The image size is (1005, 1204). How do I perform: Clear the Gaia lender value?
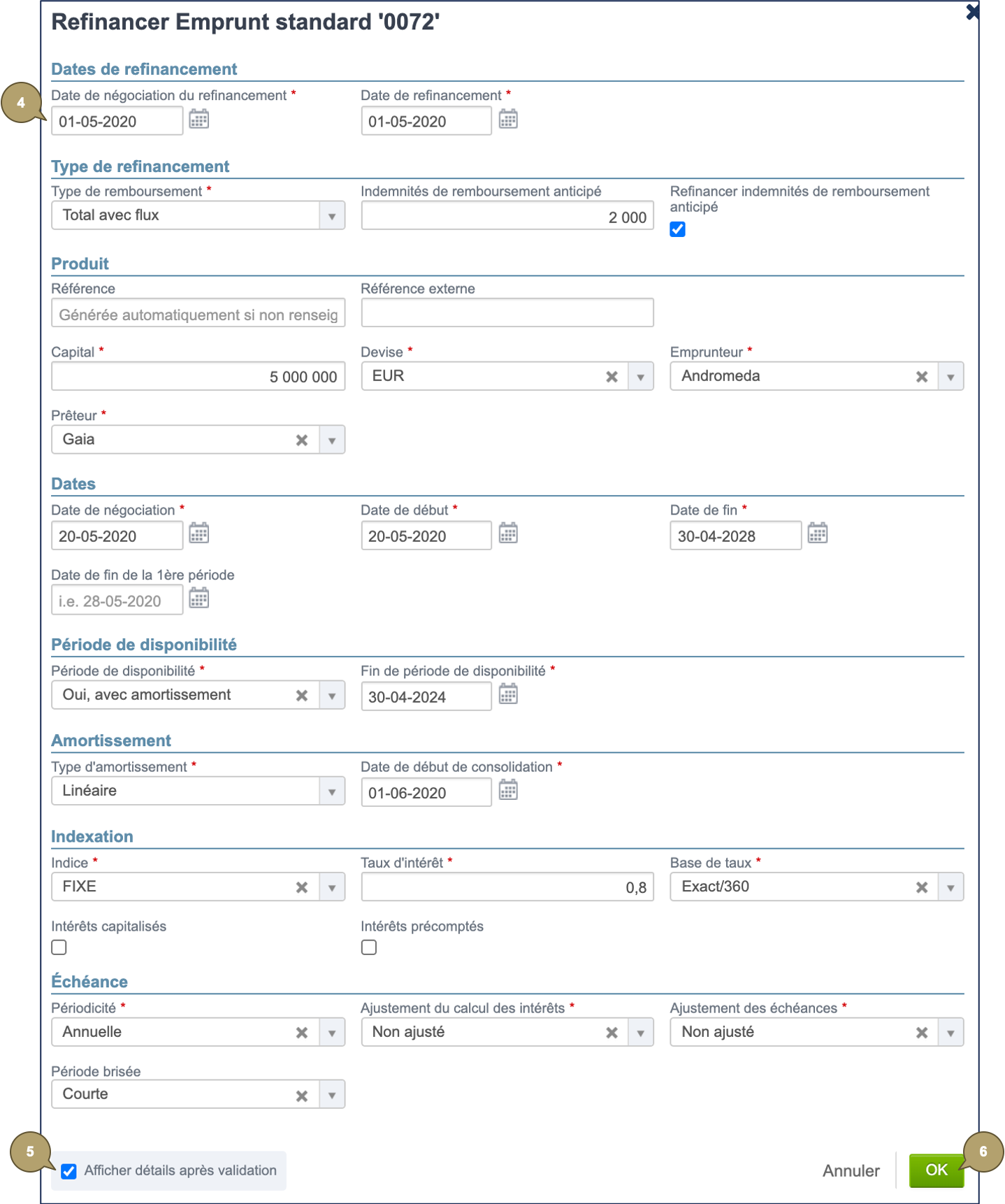point(302,440)
